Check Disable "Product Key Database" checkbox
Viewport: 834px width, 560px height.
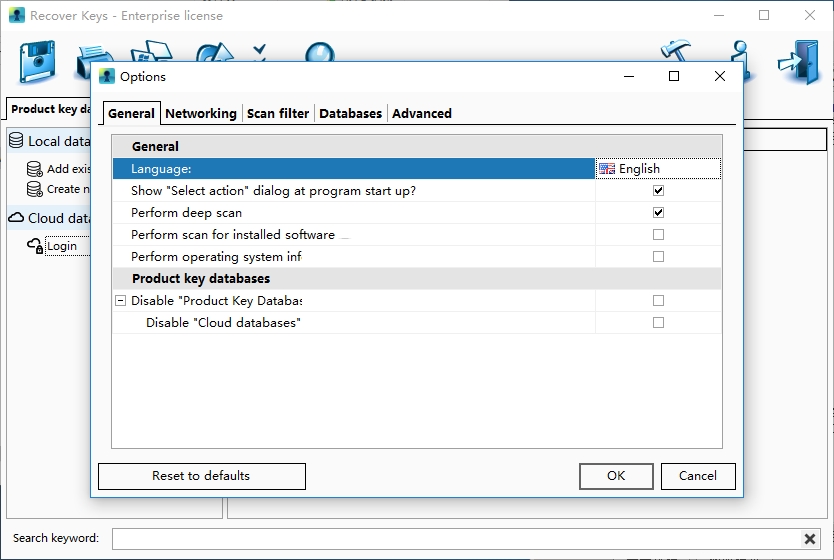pos(658,301)
